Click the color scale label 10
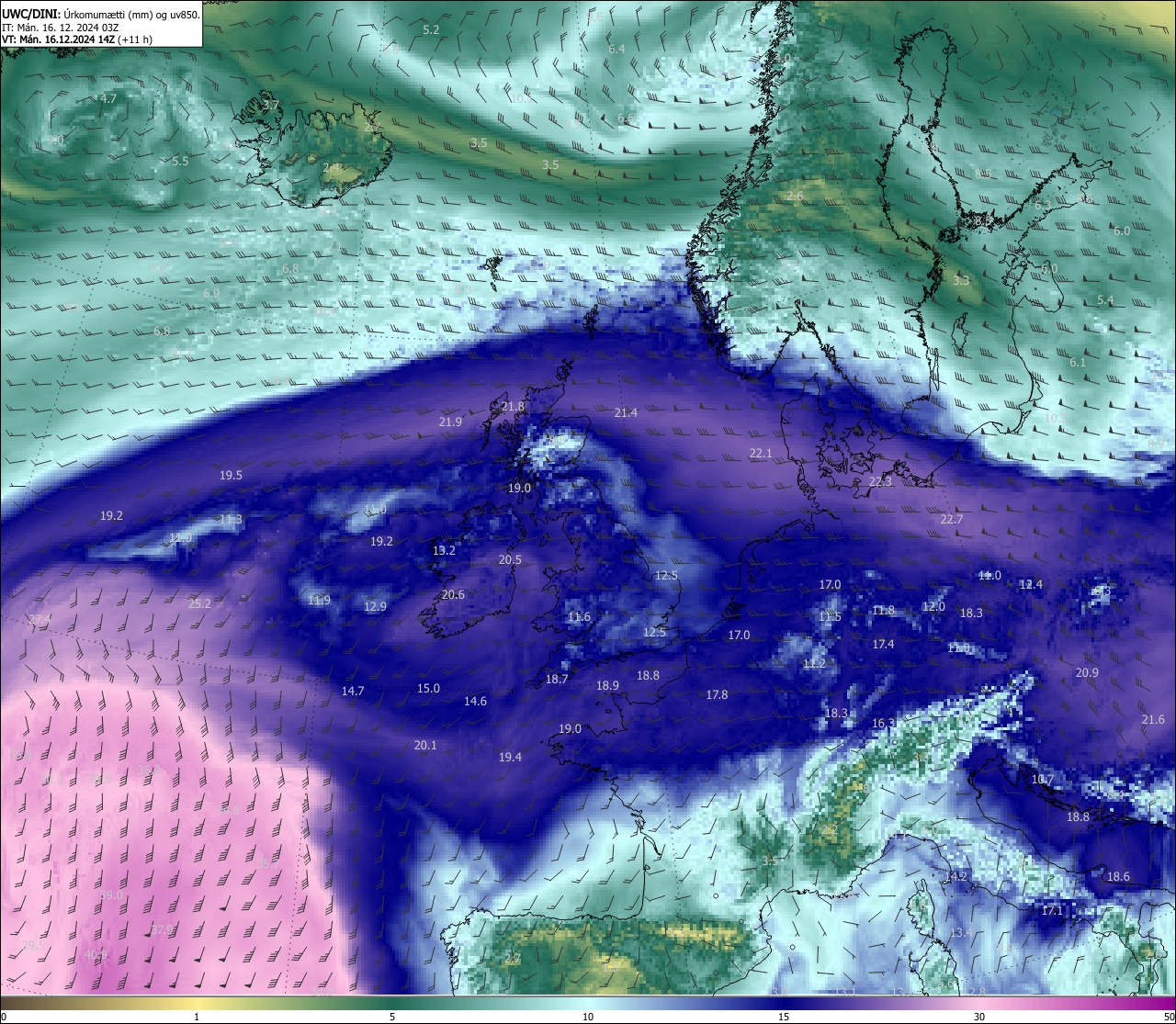Screen dimensions: 1176x1024 (x=588, y=1017)
